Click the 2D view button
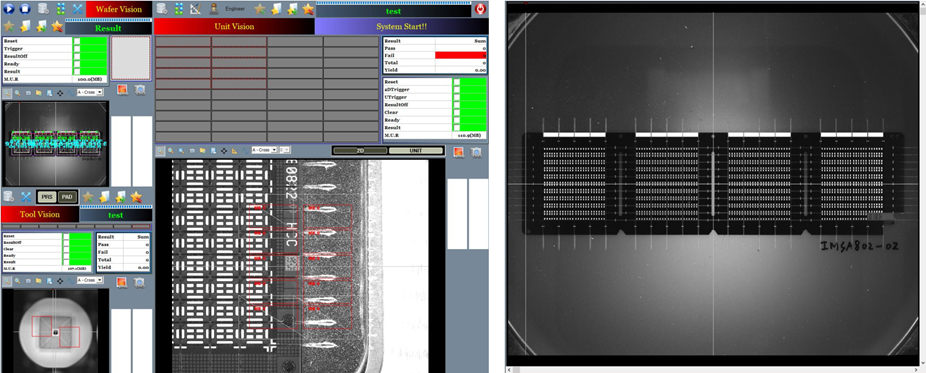This screenshot has height=373, width=926. (x=360, y=150)
